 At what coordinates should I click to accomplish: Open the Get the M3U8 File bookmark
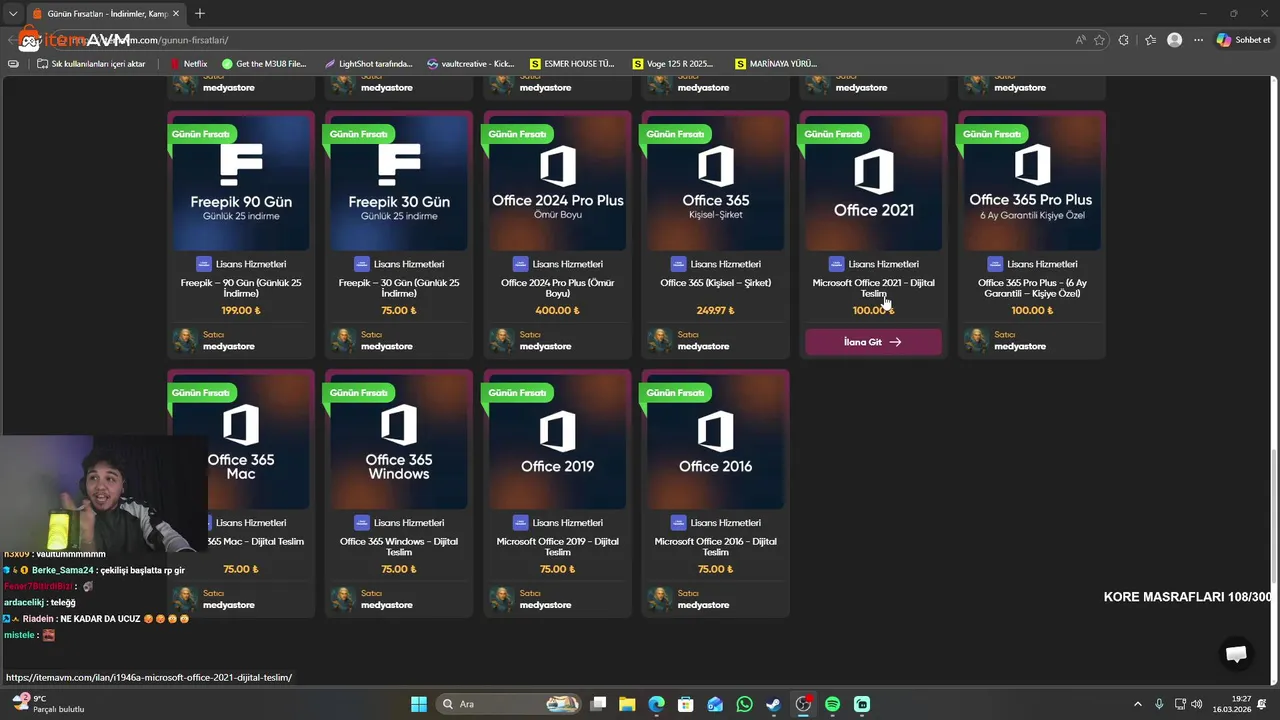[x=265, y=63]
